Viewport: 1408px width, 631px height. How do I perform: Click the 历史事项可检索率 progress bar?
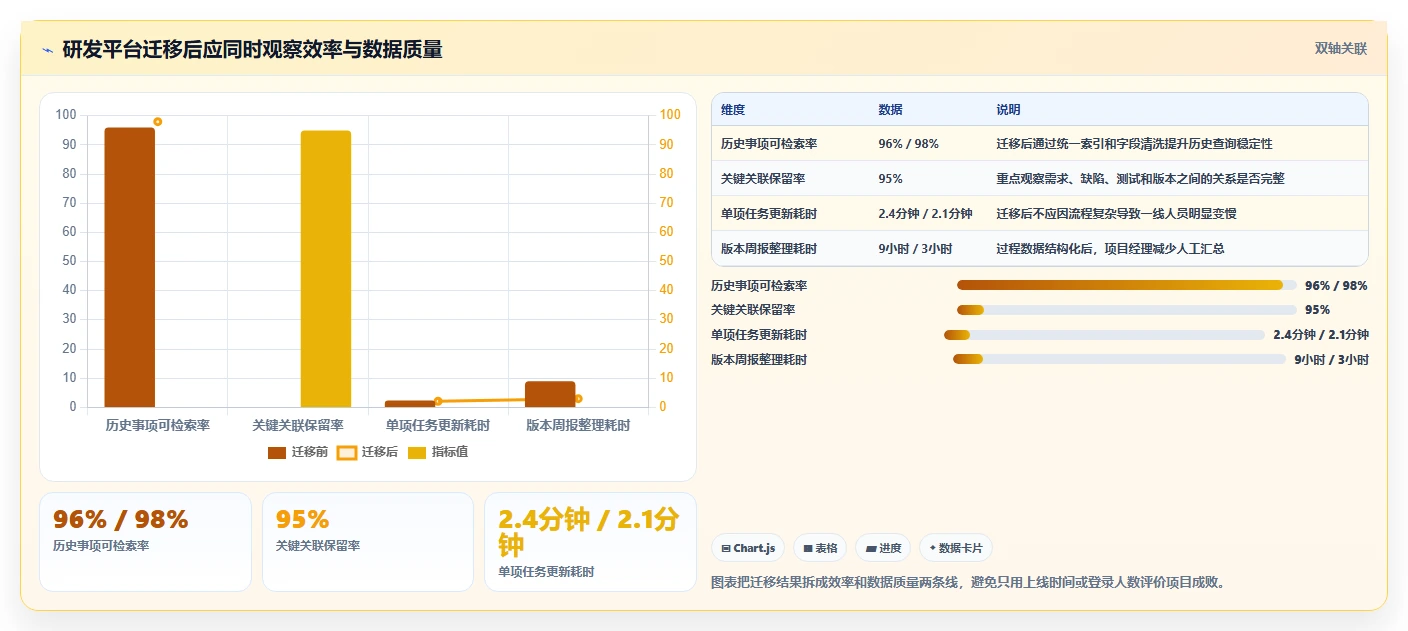click(1127, 285)
